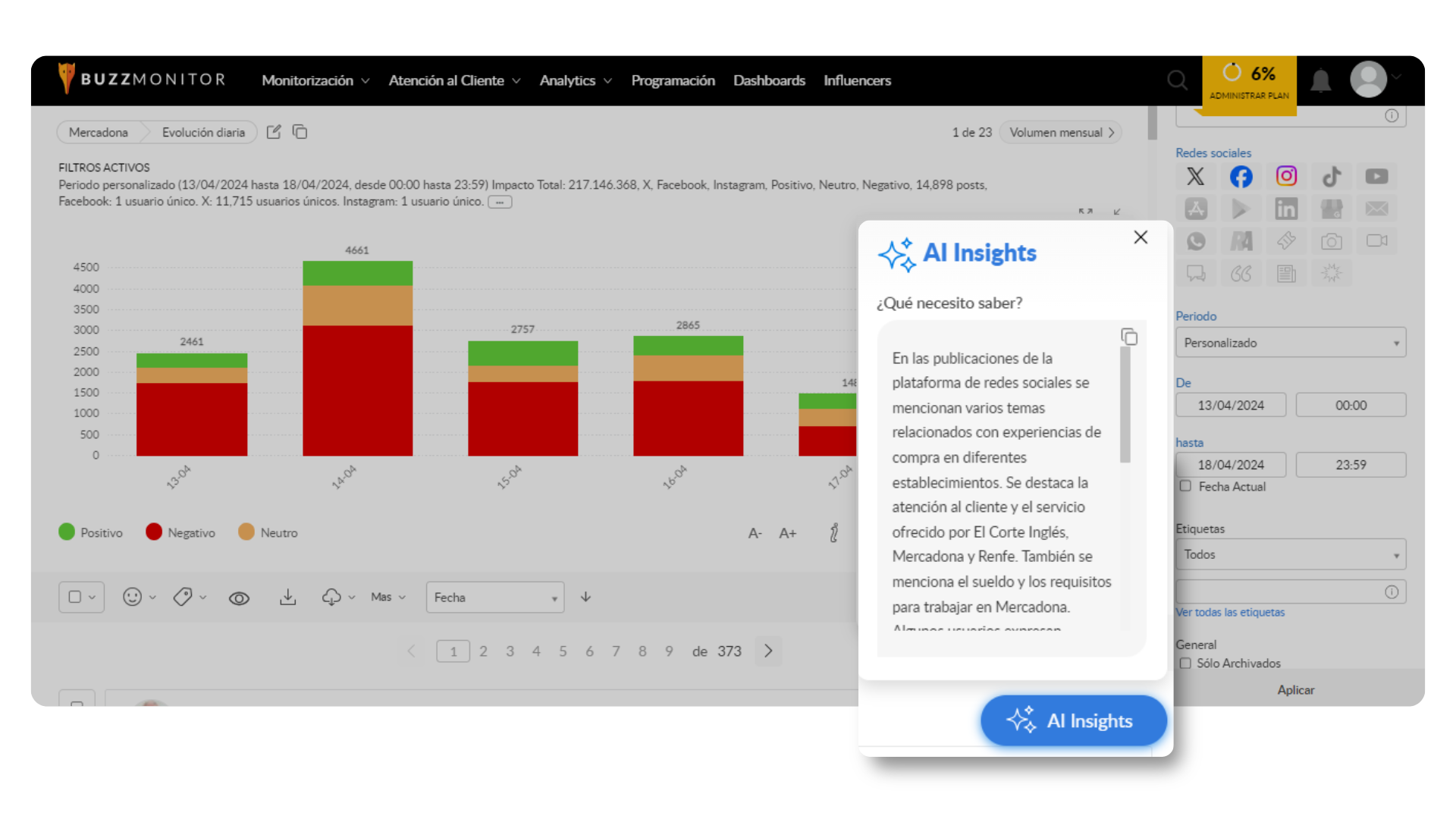This screenshot has width=1456, height=819.
Task: Select the WhatsApp source icon
Action: [x=1196, y=241]
